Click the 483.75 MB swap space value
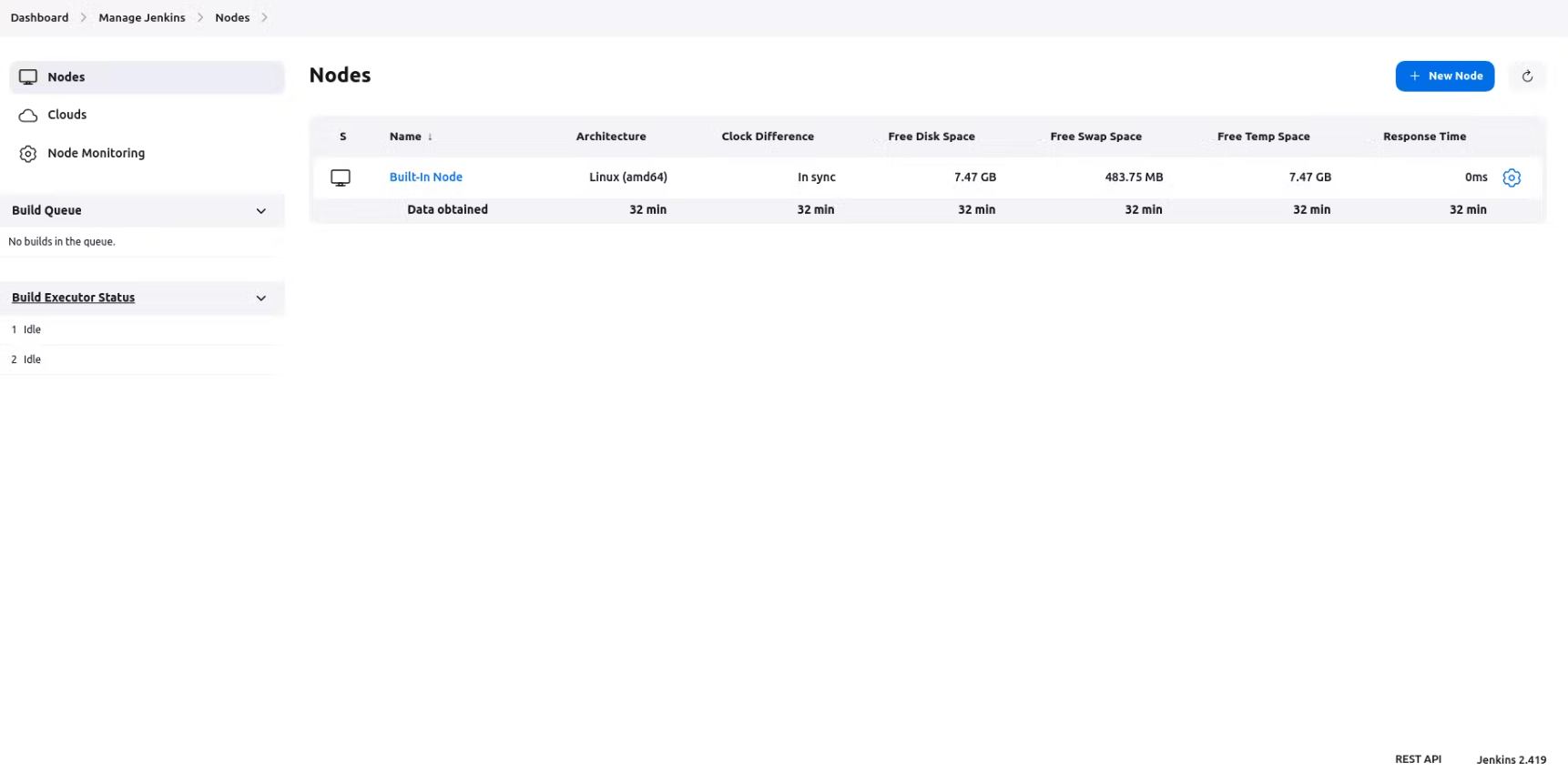Screen dimensions: 1568x771 pos(1134,178)
